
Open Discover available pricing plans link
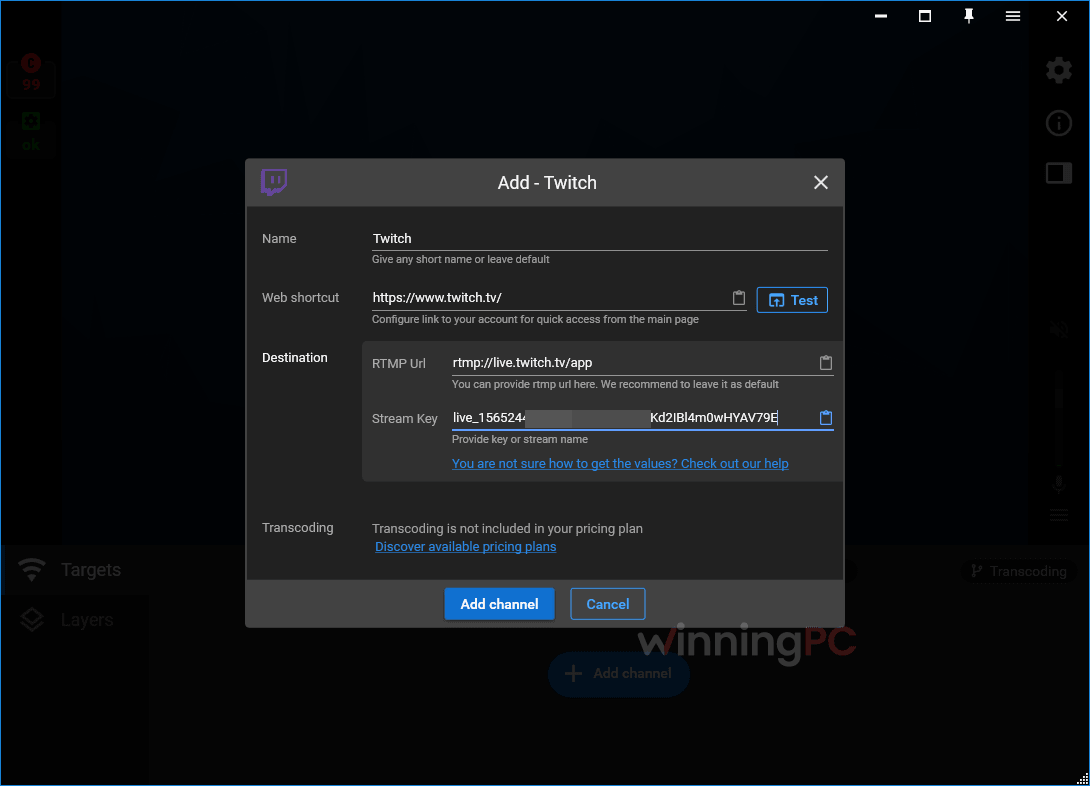coord(466,547)
